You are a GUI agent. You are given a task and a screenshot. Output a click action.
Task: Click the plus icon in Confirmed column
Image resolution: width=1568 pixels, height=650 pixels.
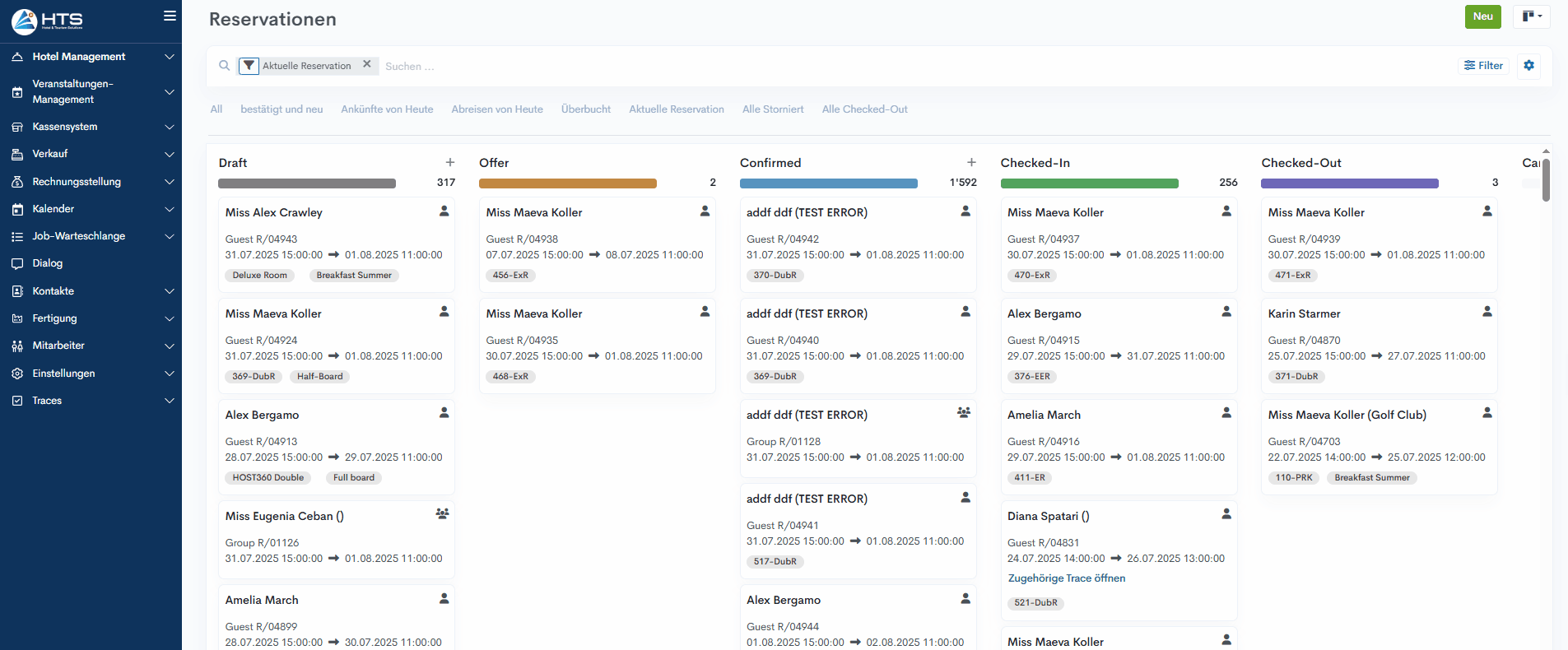click(x=971, y=163)
